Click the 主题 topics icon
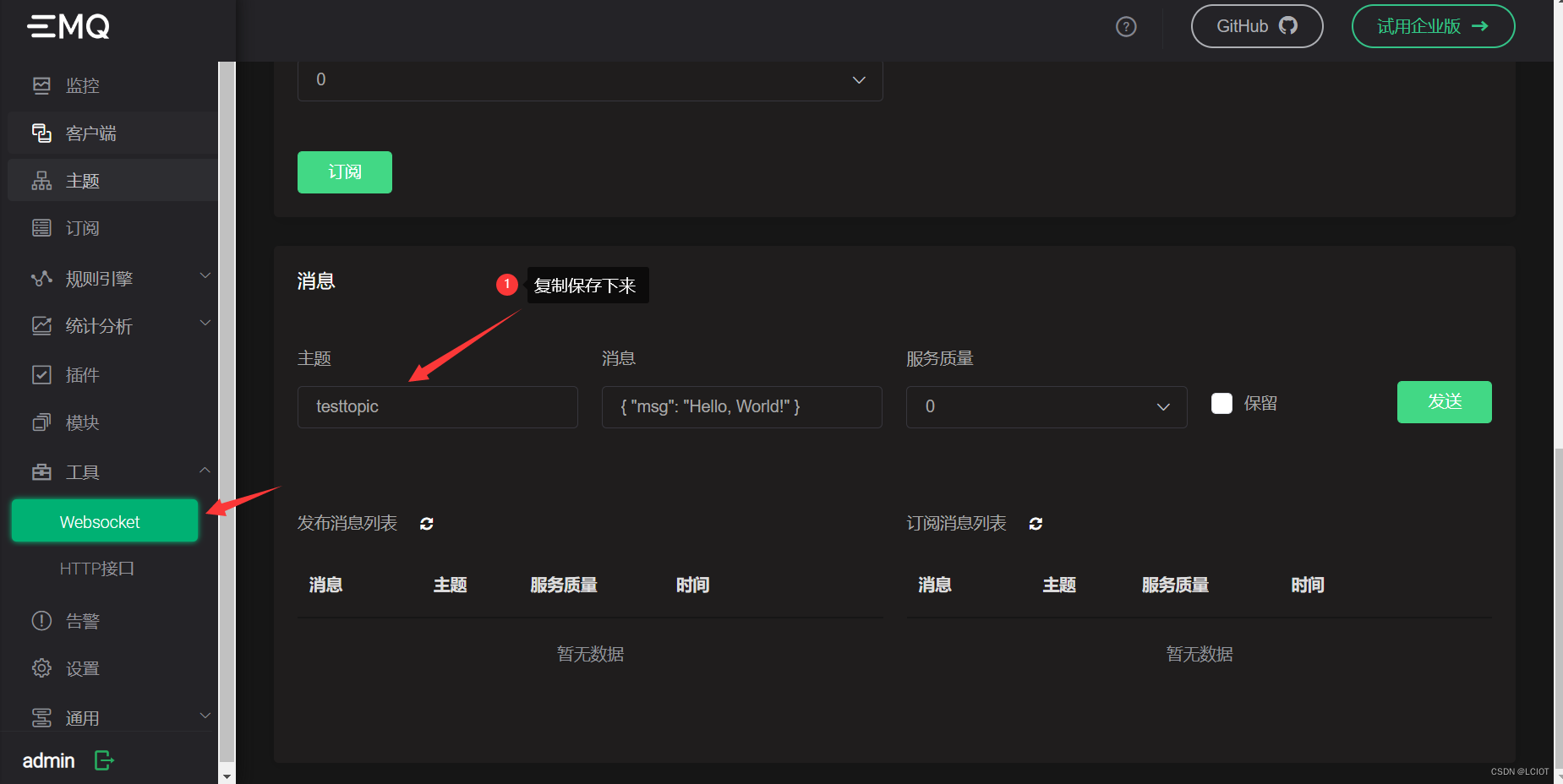The image size is (1563, 784). click(x=41, y=181)
